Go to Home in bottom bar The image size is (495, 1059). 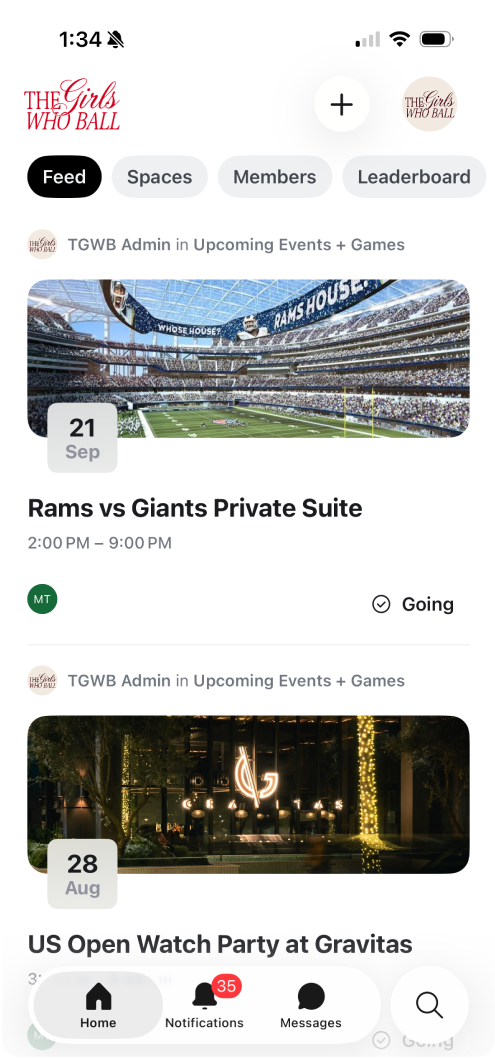click(x=98, y=1005)
